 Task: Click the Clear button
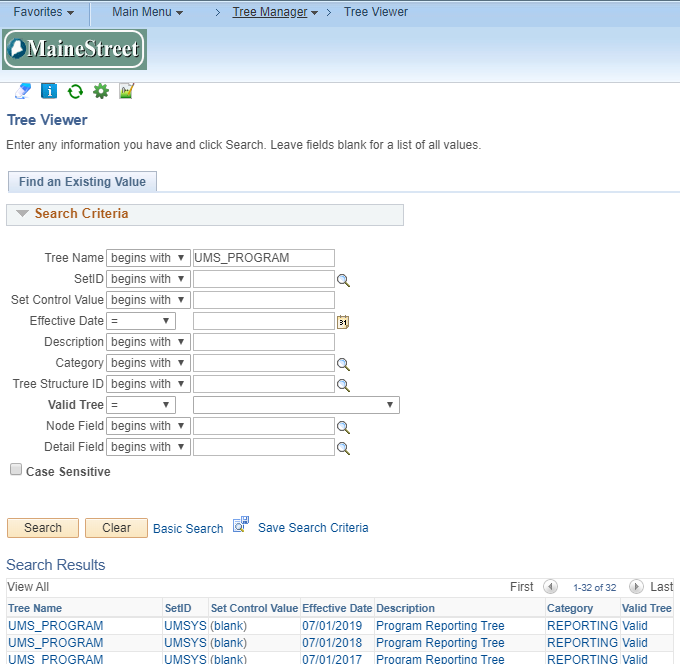[116, 528]
